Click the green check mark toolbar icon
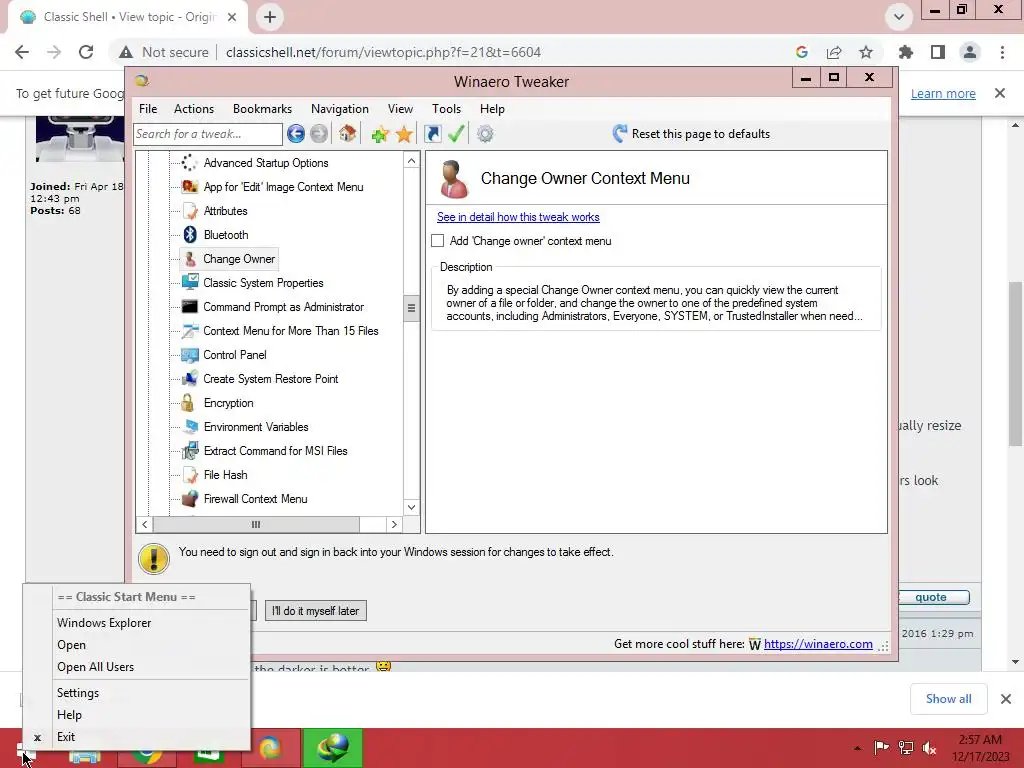This screenshot has height=768, width=1024. click(456, 134)
